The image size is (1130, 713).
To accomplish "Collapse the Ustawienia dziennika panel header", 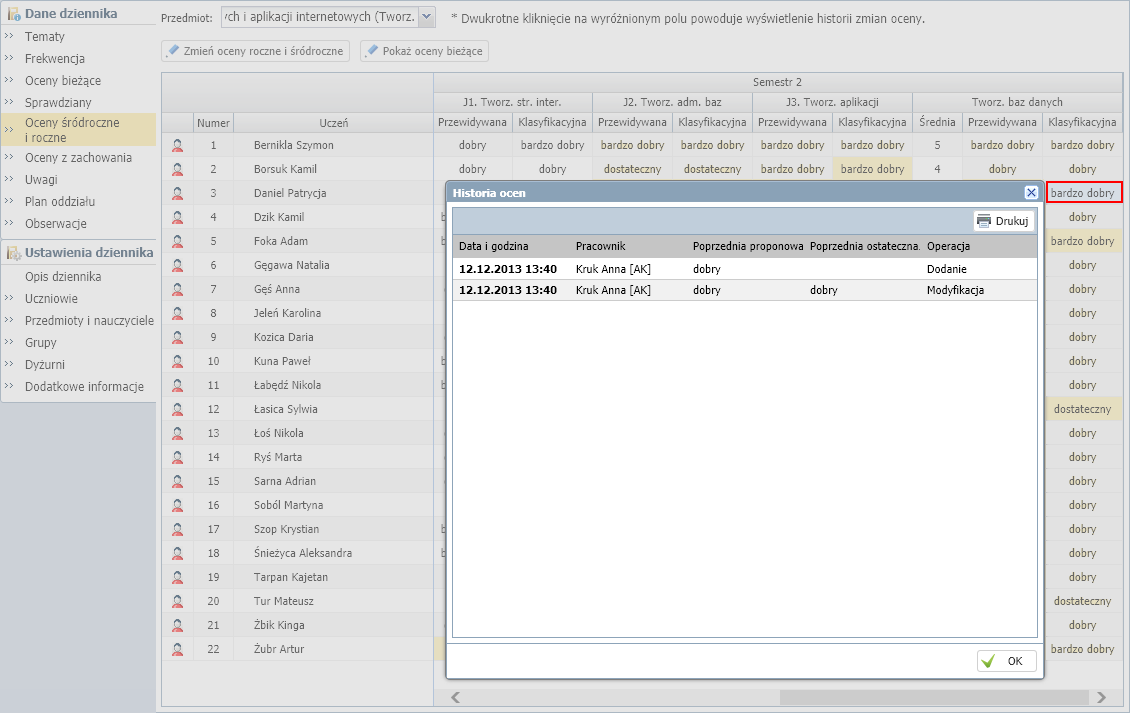I will click(x=79, y=252).
